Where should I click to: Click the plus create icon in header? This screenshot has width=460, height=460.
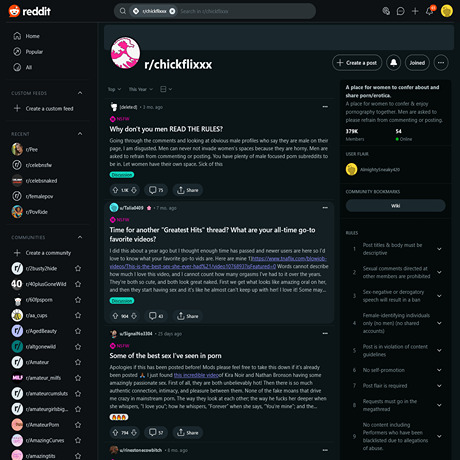tap(415, 11)
